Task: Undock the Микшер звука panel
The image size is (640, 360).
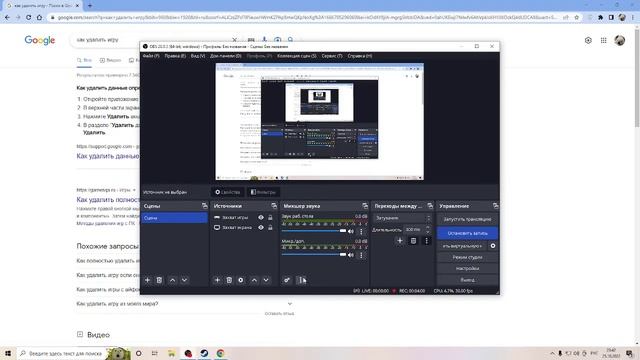Action: tap(365, 206)
